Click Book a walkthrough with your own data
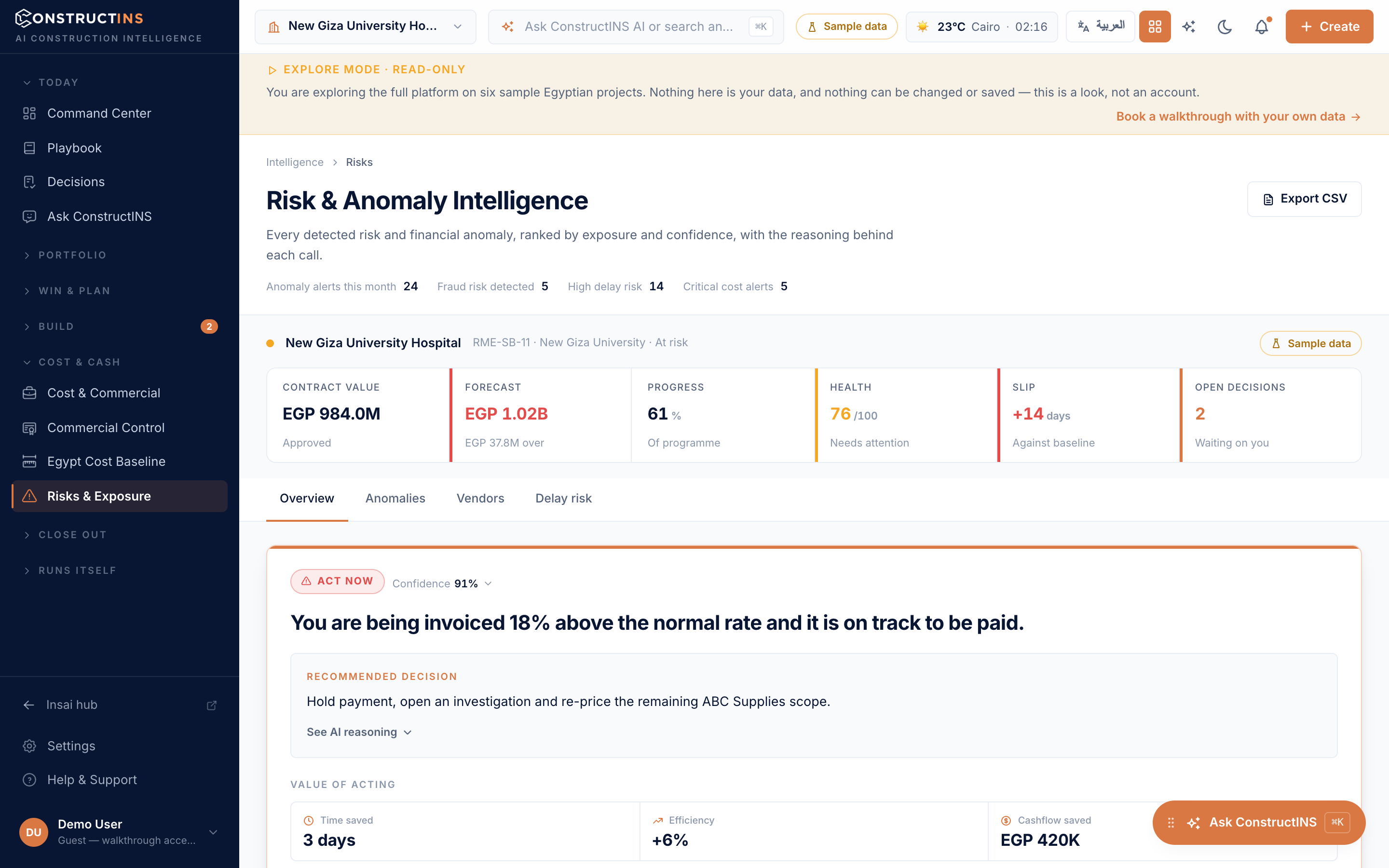Image resolution: width=1389 pixels, height=868 pixels. [x=1238, y=117]
